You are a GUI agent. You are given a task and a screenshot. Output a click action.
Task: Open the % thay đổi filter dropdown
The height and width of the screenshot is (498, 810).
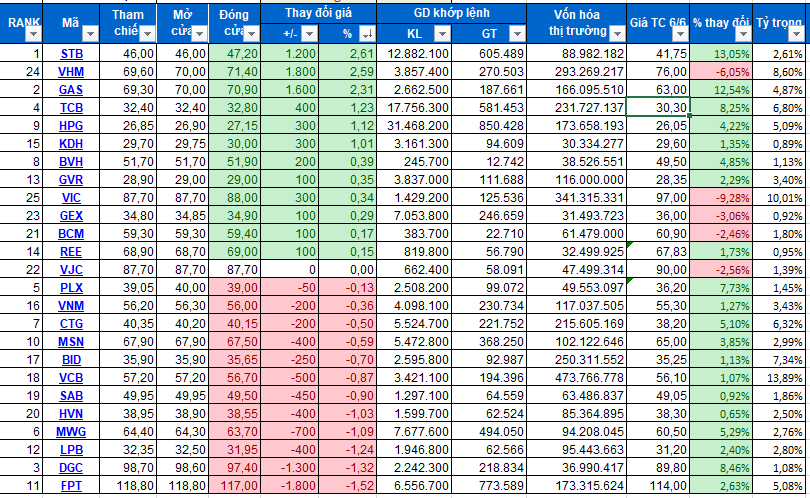(743, 34)
